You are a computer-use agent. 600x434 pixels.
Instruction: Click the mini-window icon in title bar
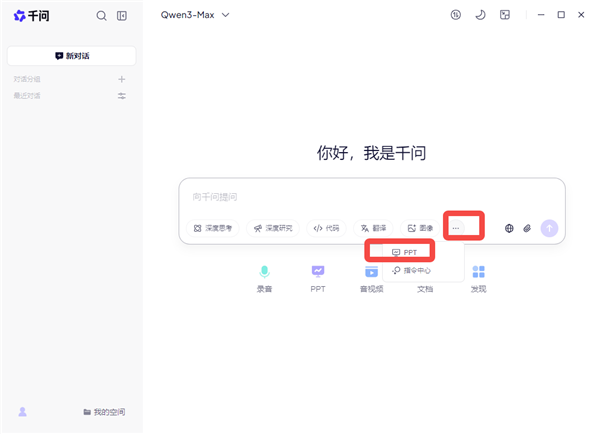[x=505, y=15]
